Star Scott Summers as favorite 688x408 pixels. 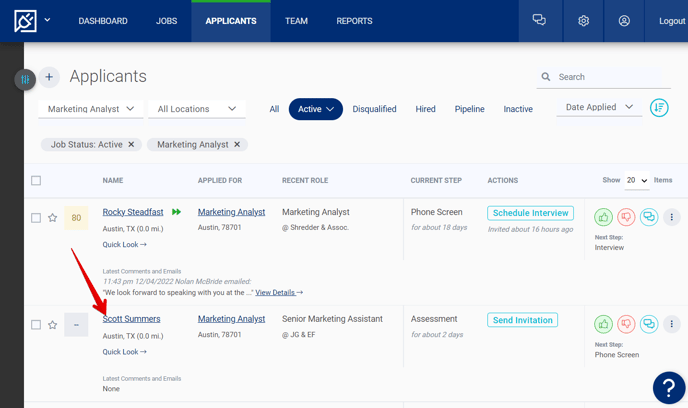click(53, 325)
